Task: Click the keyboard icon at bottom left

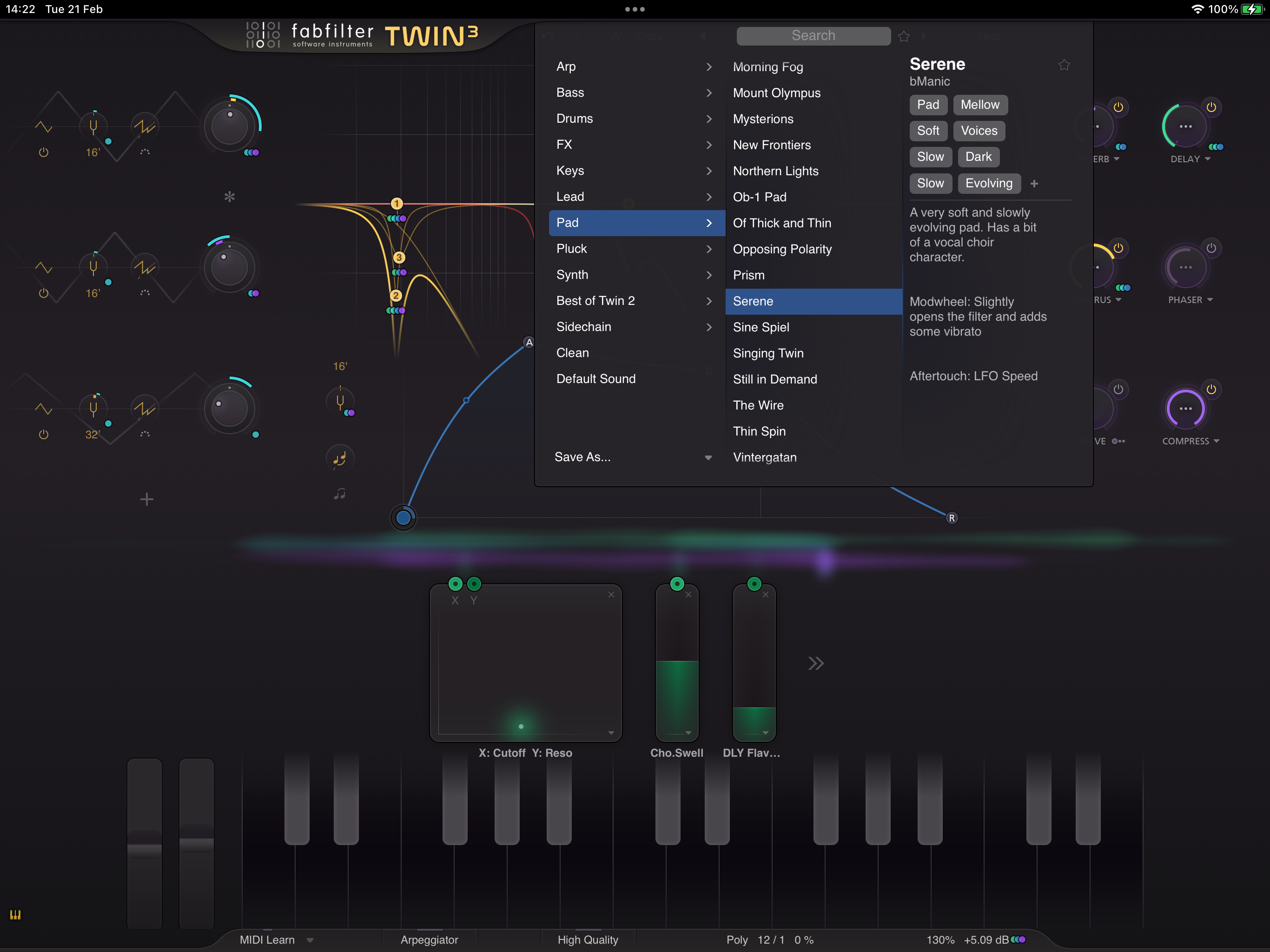Action: pyautogui.click(x=15, y=915)
